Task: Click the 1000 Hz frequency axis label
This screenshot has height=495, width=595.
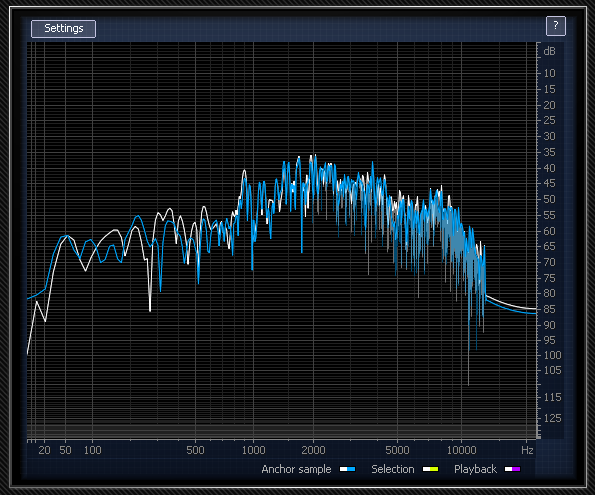Action: [253, 450]
